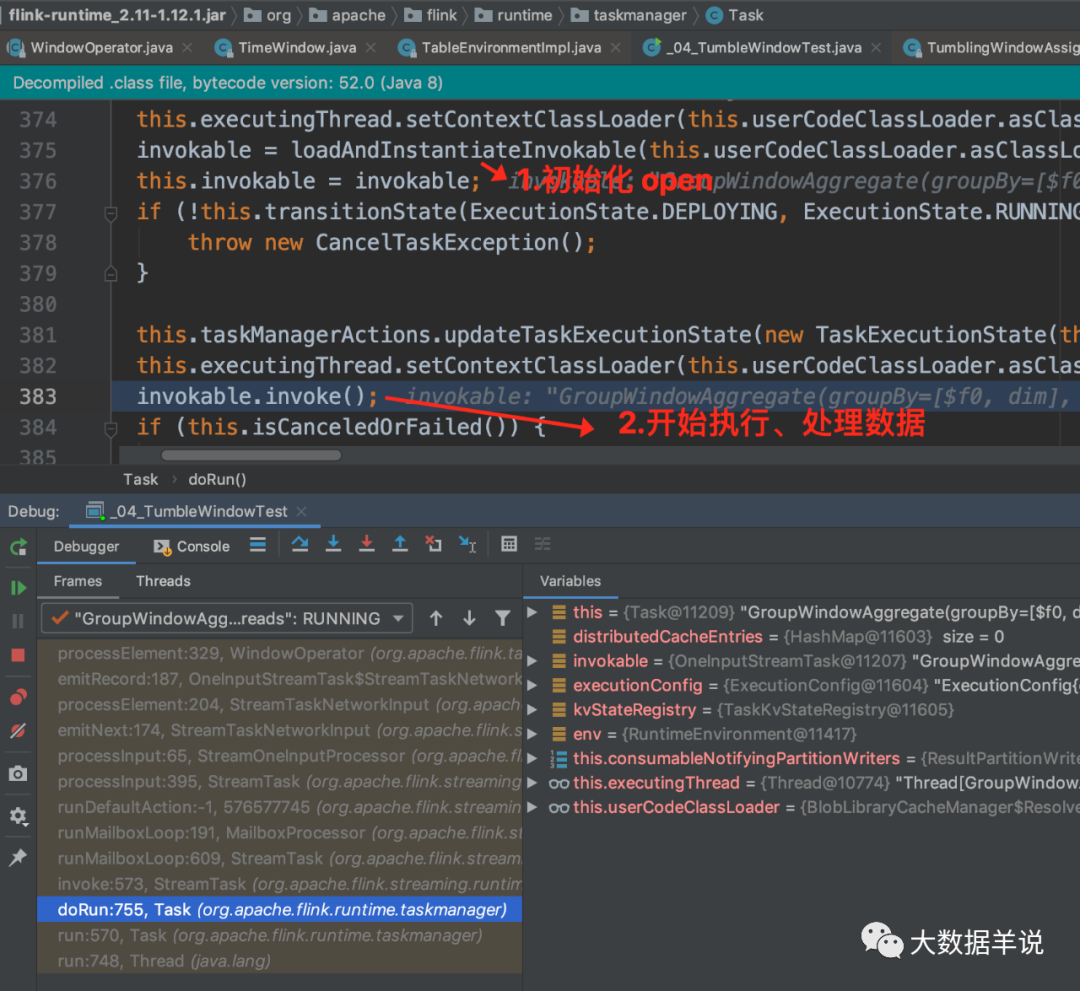
Task: Rerun the _04_TumbleWindowTest debug configuration
Action: [18, 547]
